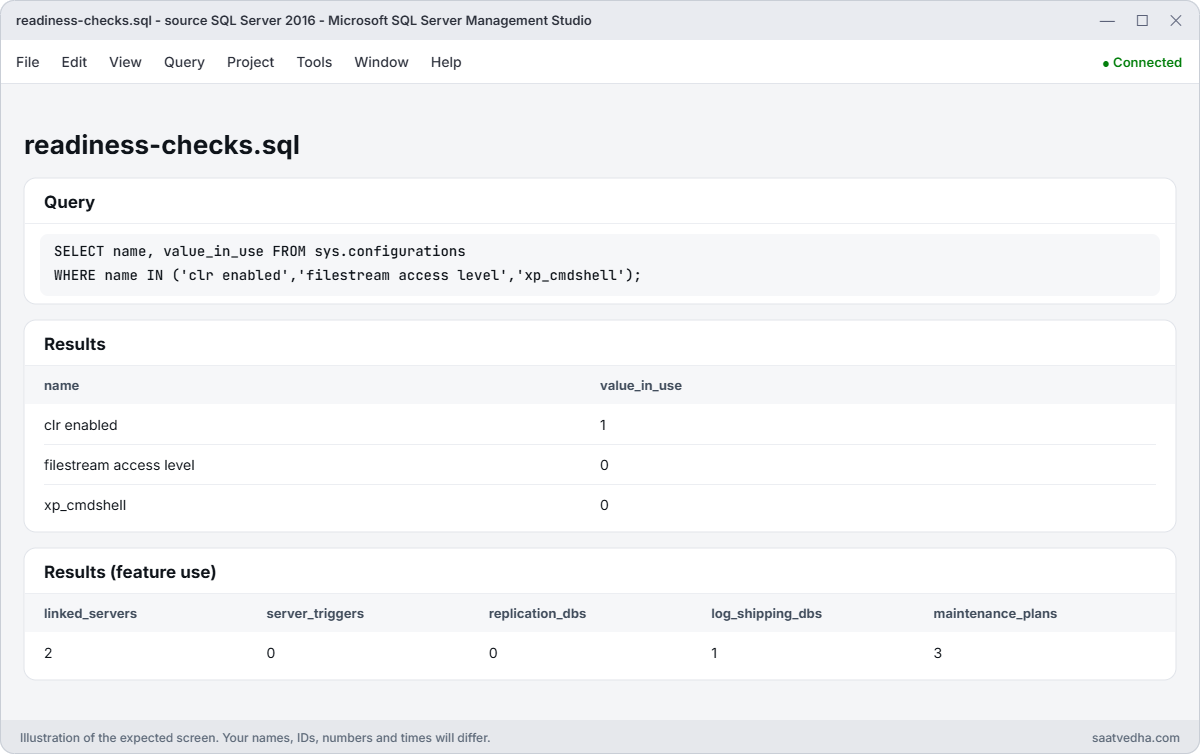The height and width of the screenshot is (754, 1200).
Task: Select the value_in_use column header
Action: (641, 385)
